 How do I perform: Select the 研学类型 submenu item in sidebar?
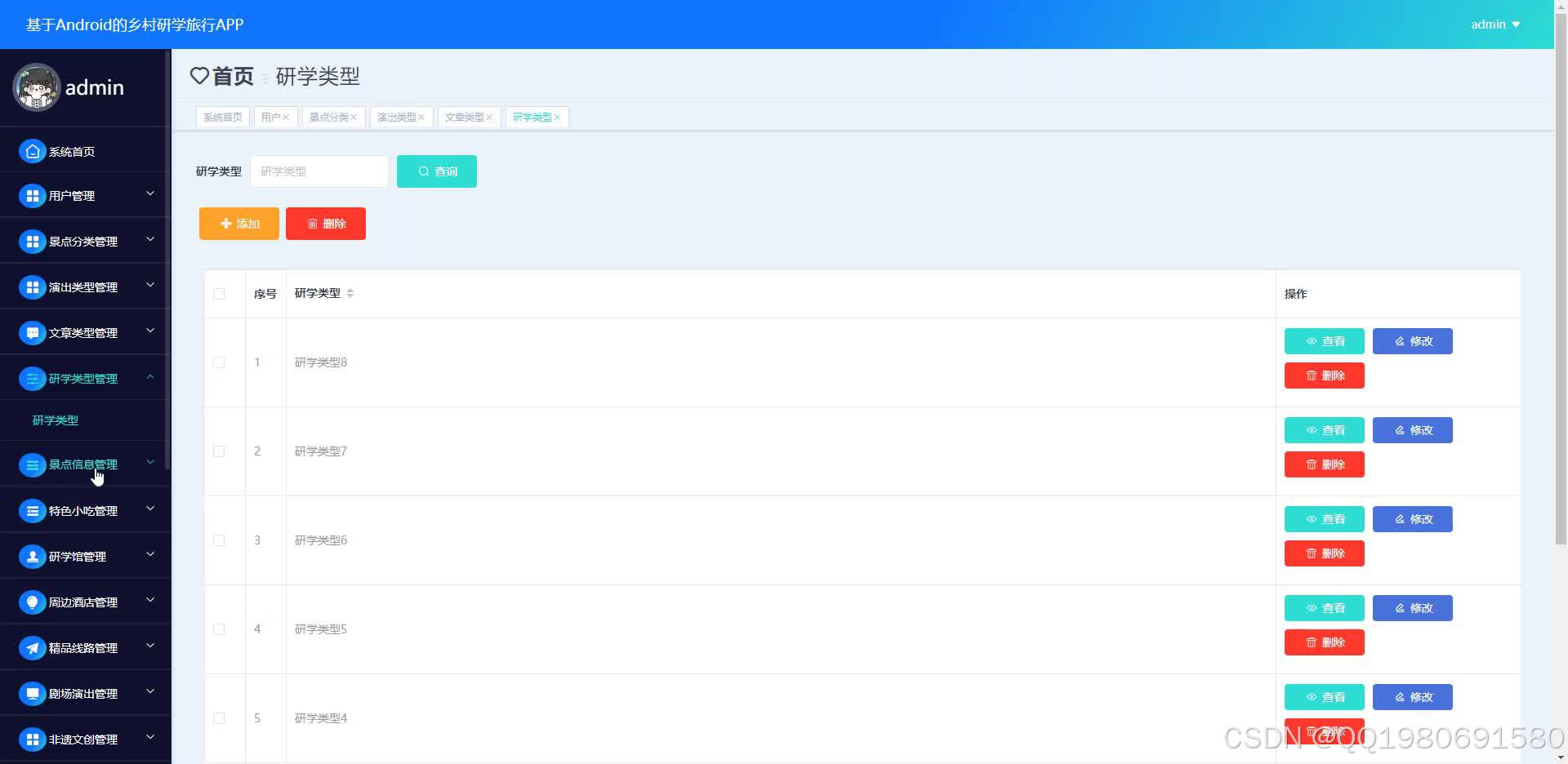(56, 420)
